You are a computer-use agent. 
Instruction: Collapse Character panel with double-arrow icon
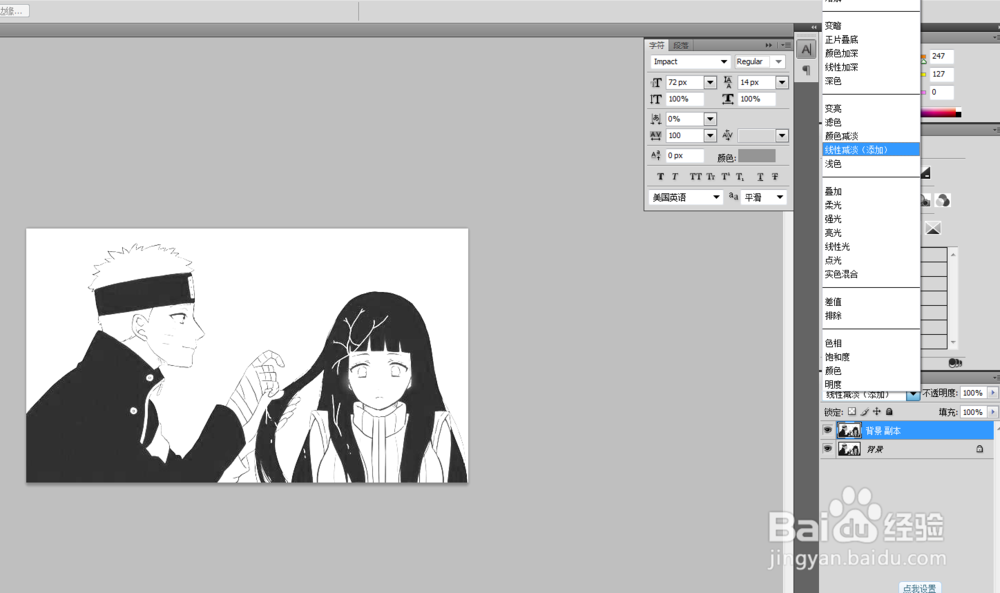[768, 45]
